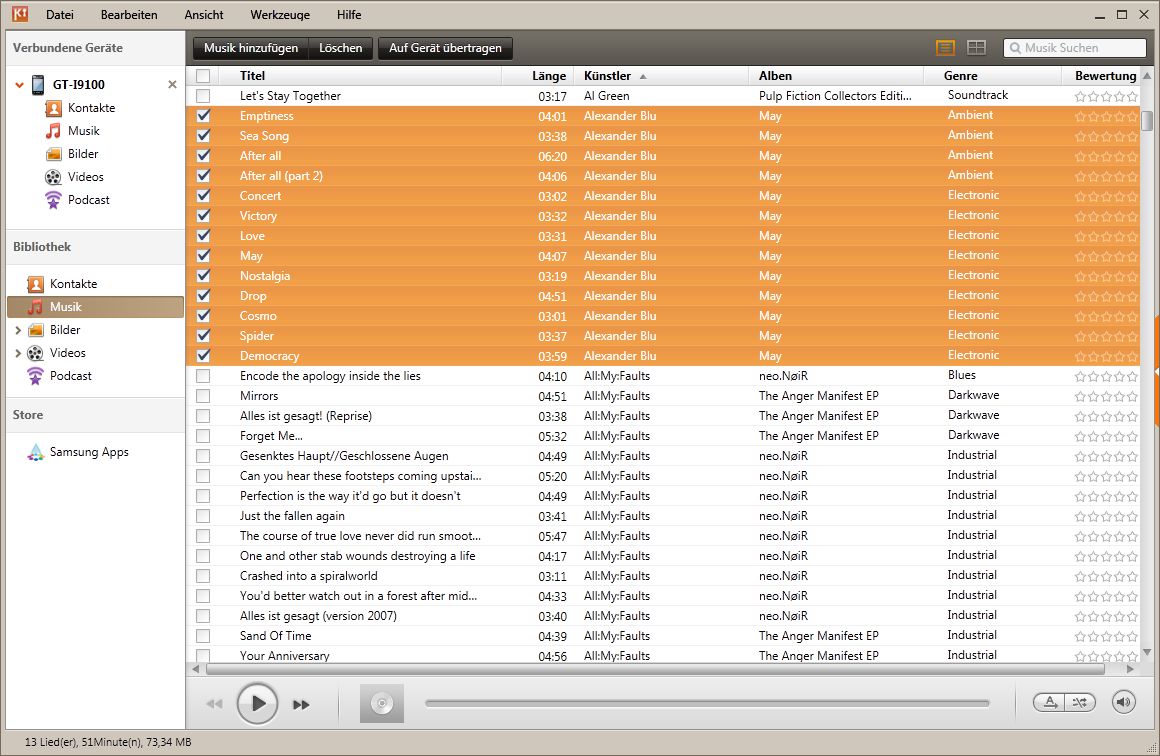
Task: Open device Podcast section under GT-I9100
Action: [88, 200]
